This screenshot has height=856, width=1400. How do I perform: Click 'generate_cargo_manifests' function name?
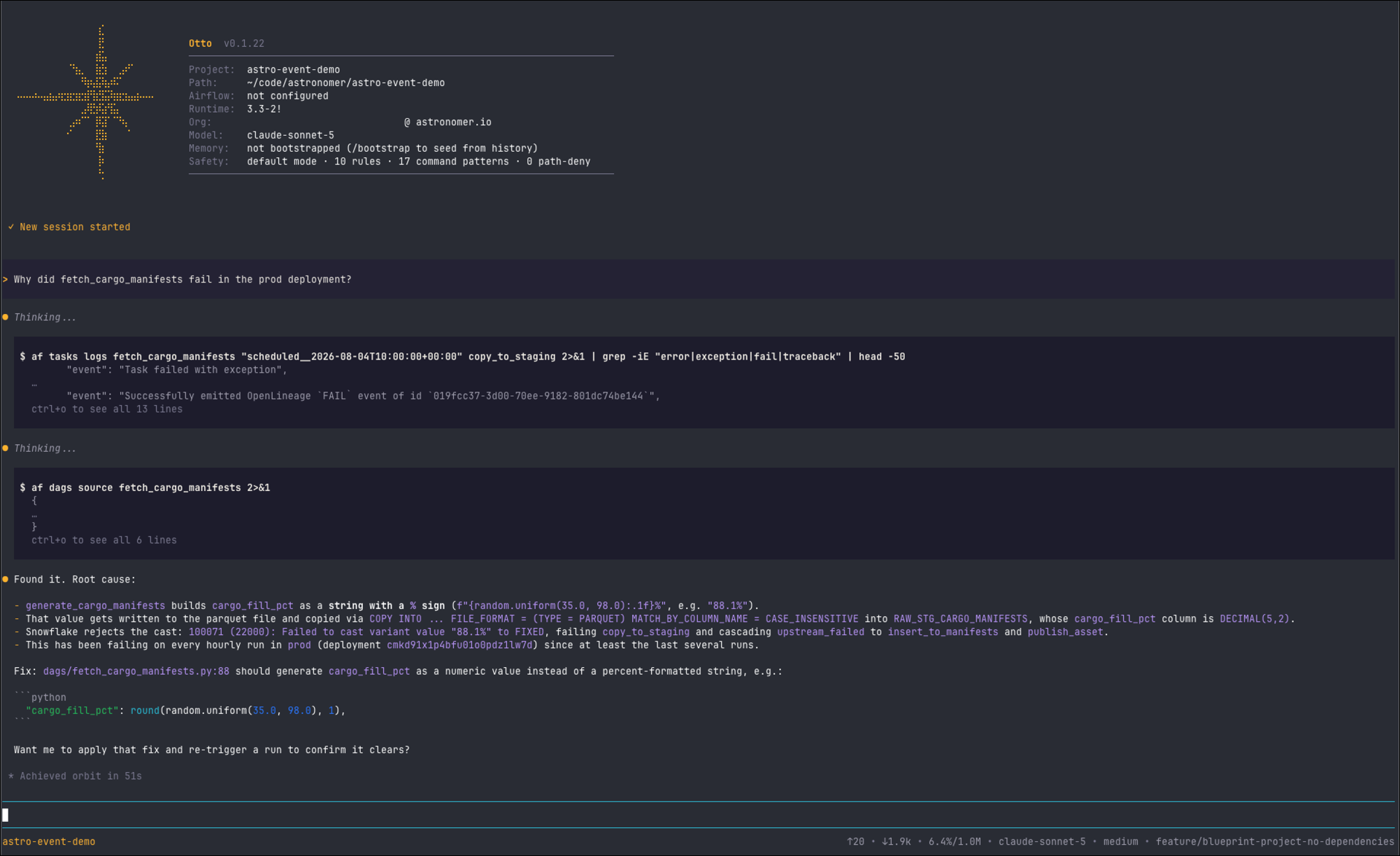95,606
